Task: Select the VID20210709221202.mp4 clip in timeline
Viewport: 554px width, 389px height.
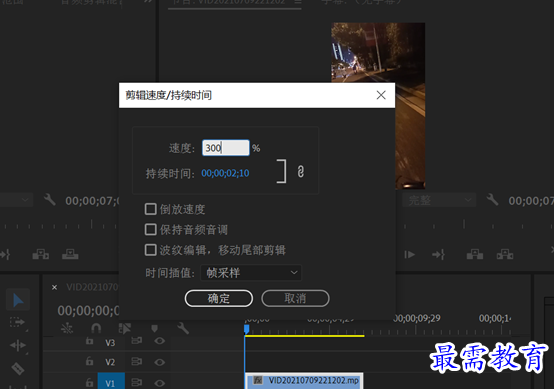Action: point(304,381)
